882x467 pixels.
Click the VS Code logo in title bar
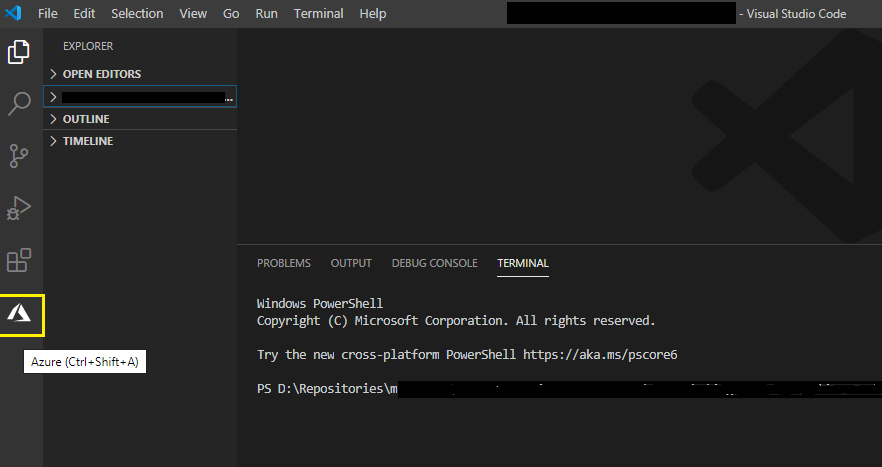[13, 13]
